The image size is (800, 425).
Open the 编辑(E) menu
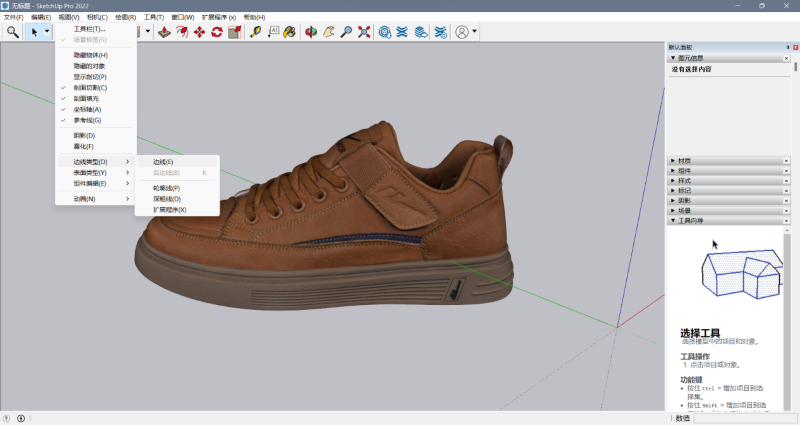click(x=41, y=17)
